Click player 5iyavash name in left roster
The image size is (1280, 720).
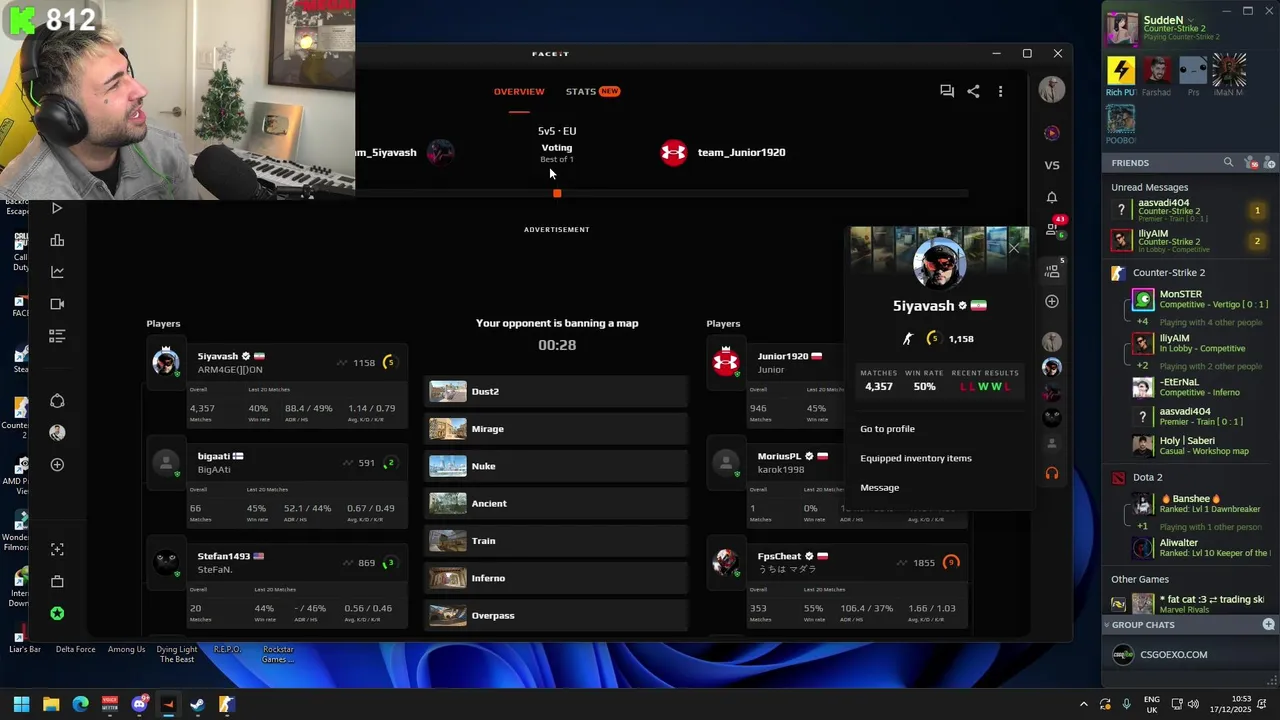218,356
